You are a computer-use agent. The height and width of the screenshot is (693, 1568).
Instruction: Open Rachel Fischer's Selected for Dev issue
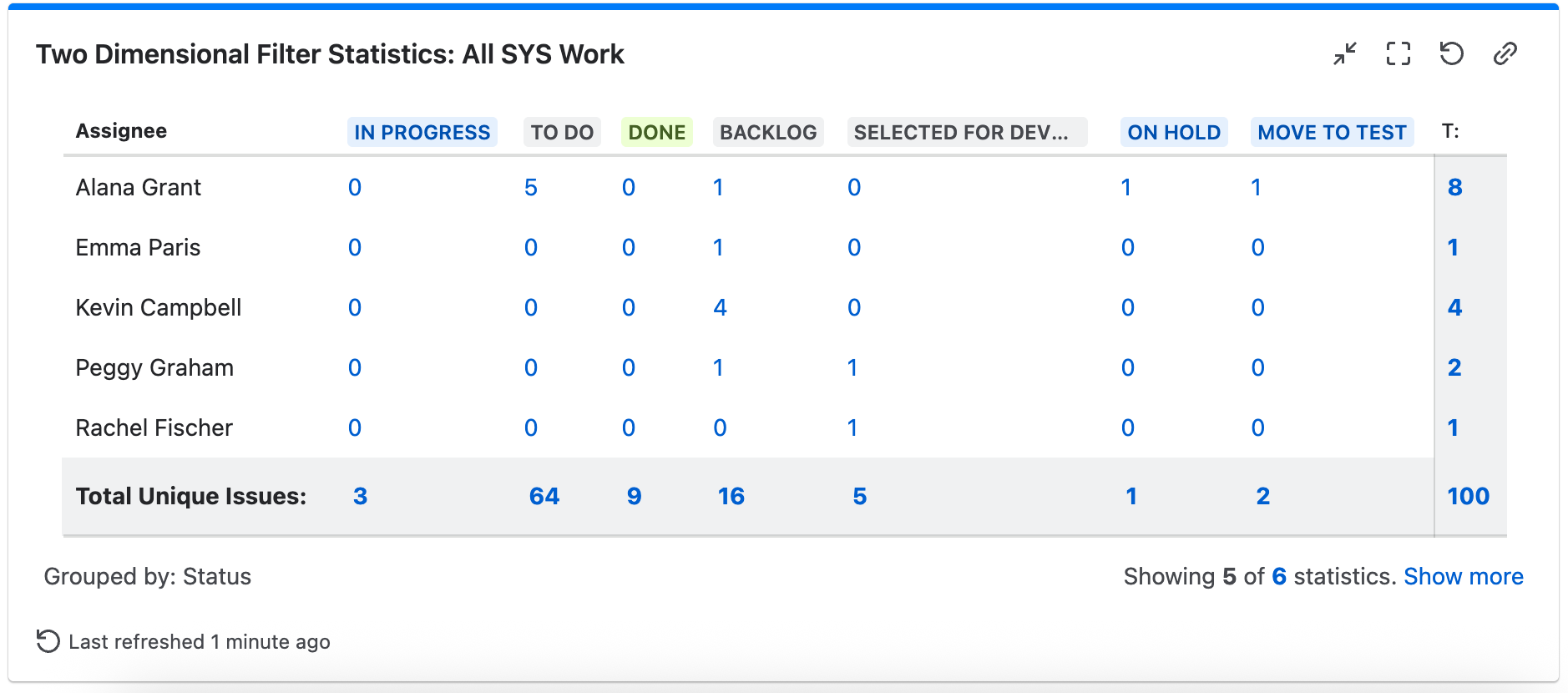852,428
